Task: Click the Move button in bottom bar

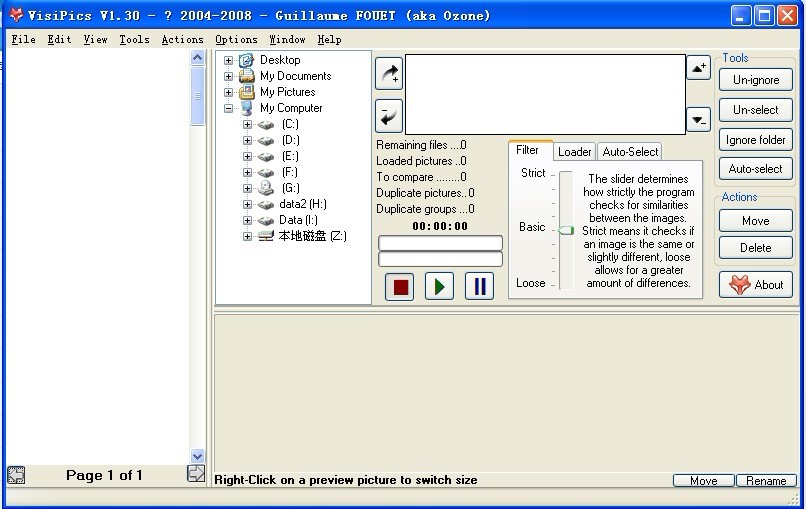Action: (x=704, y=481)
